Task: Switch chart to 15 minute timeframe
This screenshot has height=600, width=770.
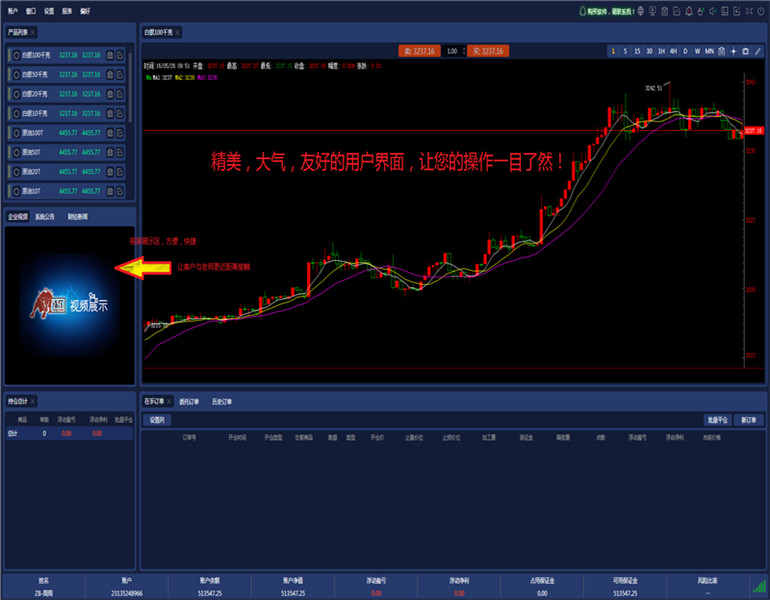Action: point(637,51)
